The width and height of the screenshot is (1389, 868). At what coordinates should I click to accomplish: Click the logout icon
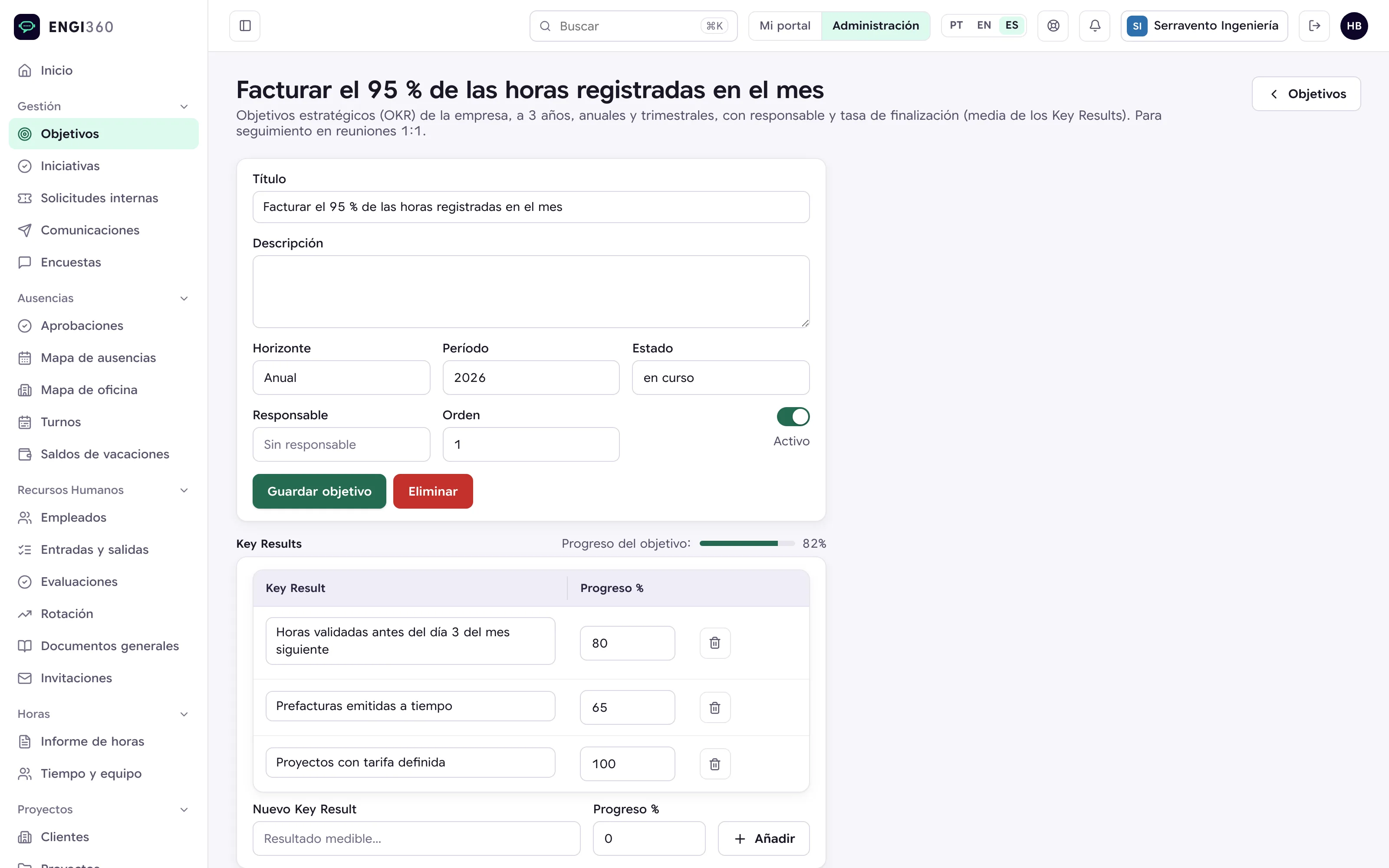(1314, 26)
